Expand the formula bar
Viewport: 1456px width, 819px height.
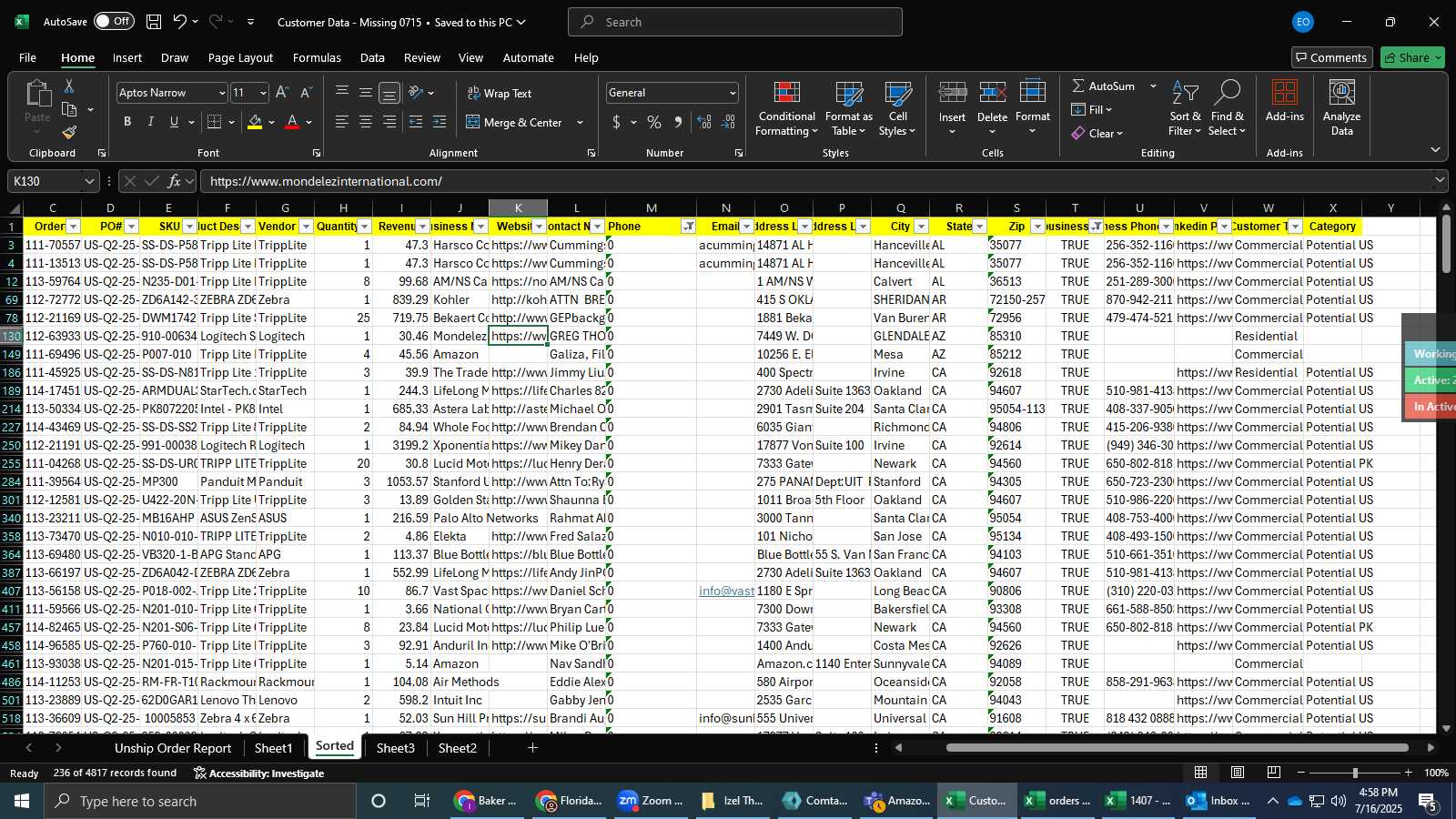(1440, 181)
